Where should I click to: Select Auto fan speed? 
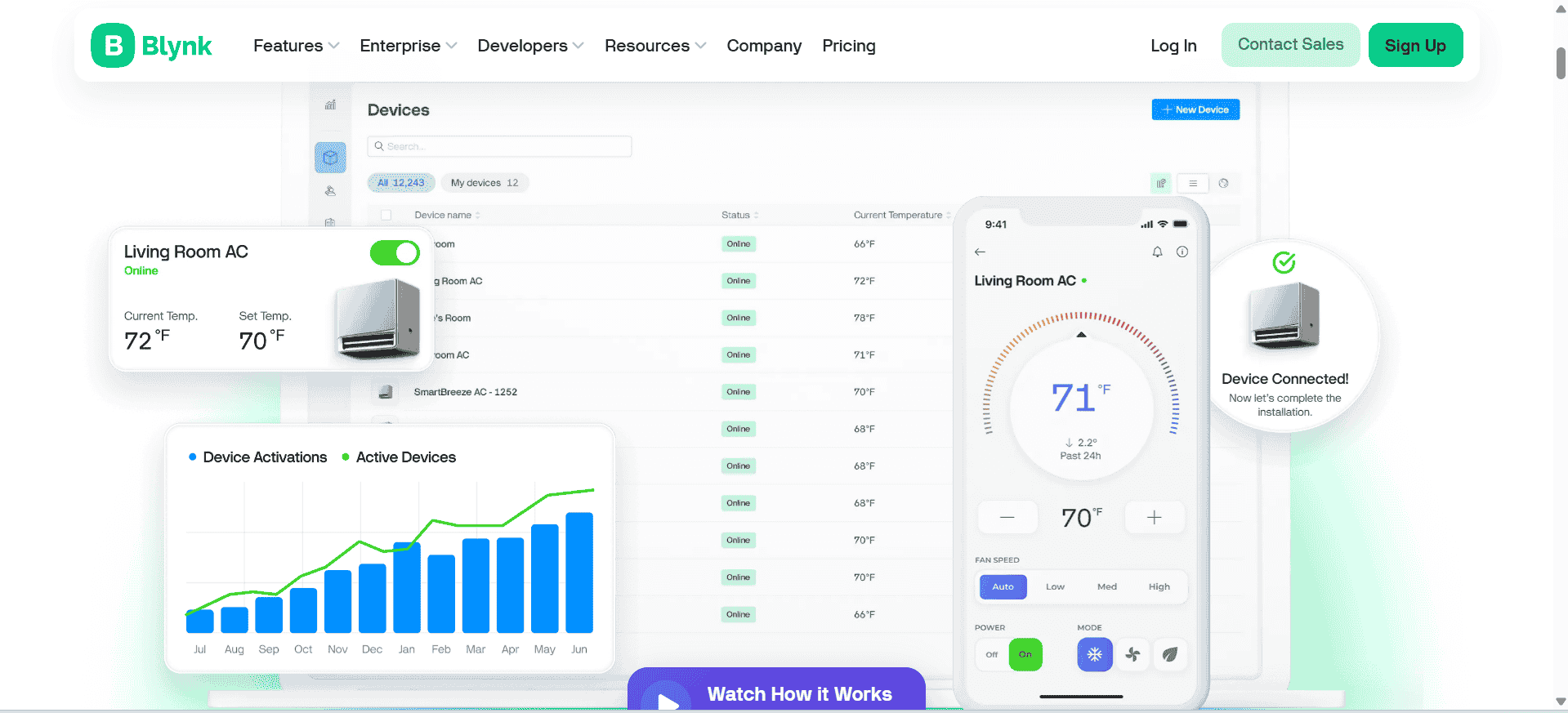(x=1003, y=586)
